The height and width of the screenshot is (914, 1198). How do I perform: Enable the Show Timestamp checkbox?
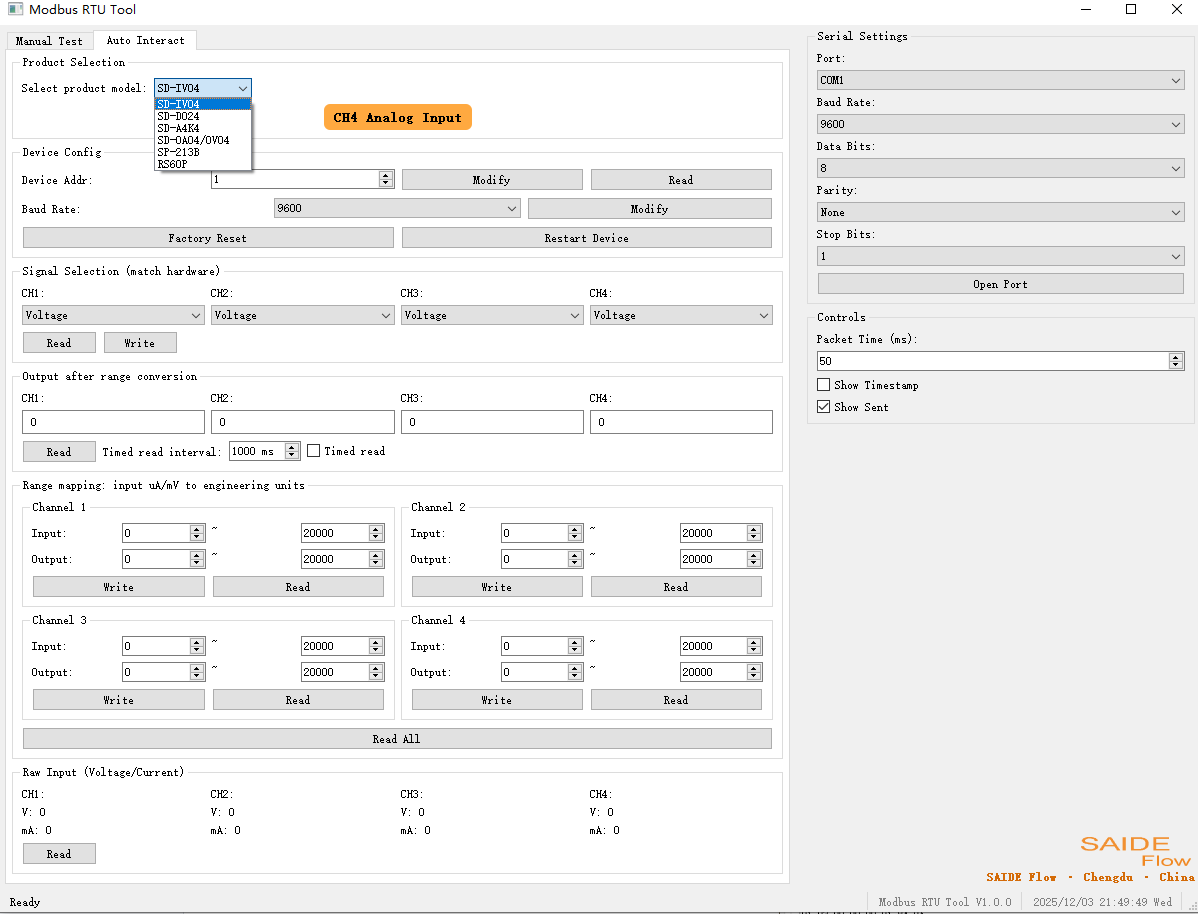pyautogui.click(x=824, y=384)
